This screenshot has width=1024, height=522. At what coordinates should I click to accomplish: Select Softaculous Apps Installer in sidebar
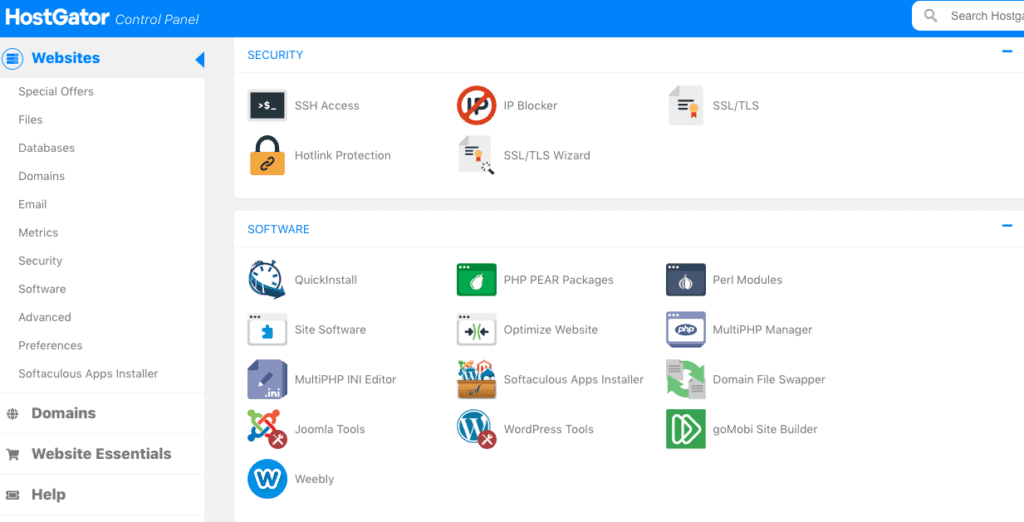88,374
